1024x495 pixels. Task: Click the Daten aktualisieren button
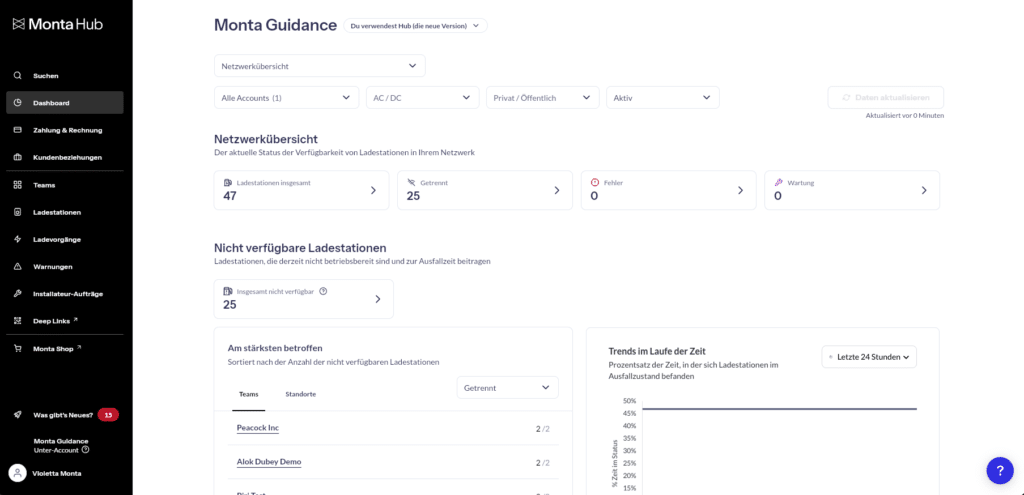coord(885,97)
